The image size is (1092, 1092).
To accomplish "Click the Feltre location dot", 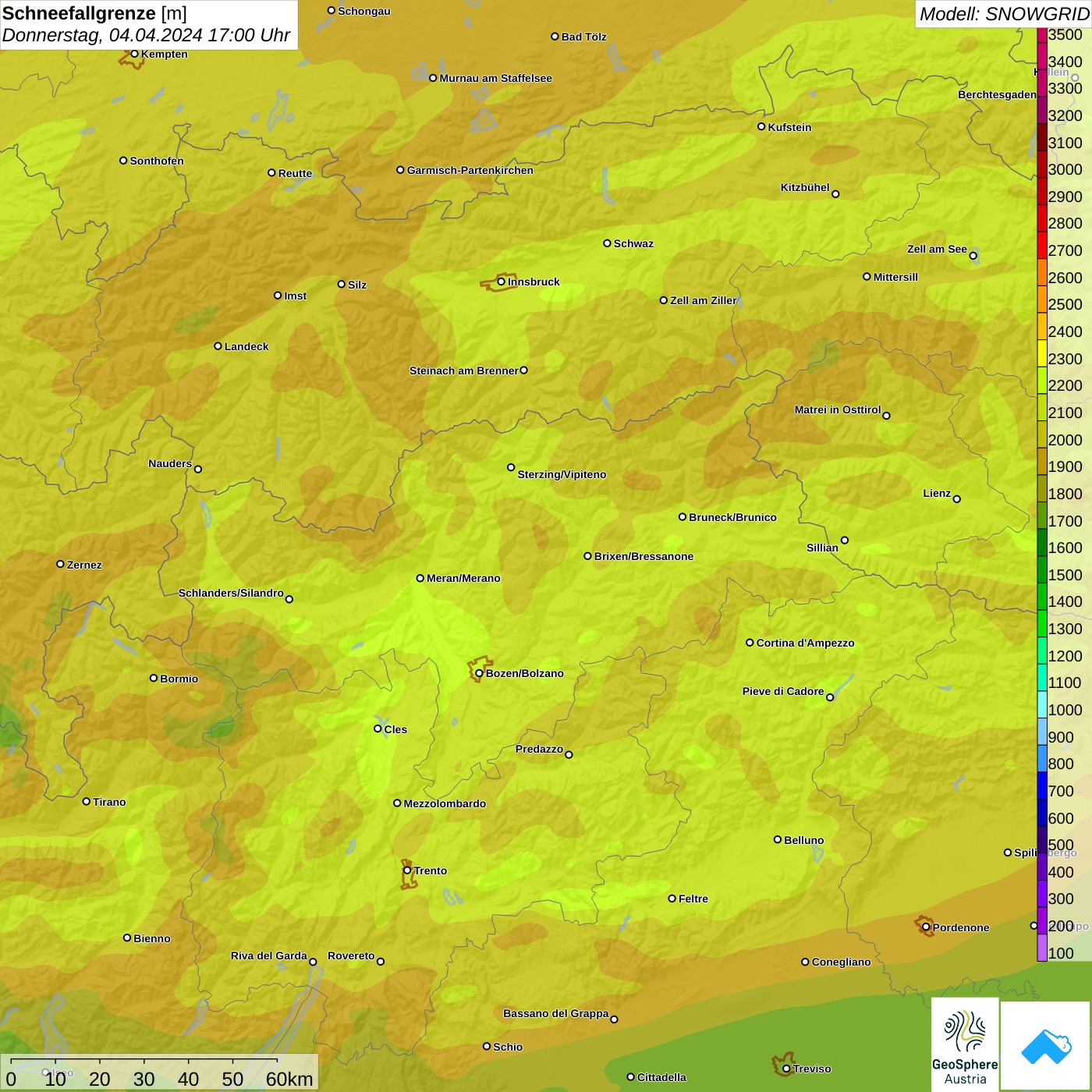I will click(x=672, y=899).
